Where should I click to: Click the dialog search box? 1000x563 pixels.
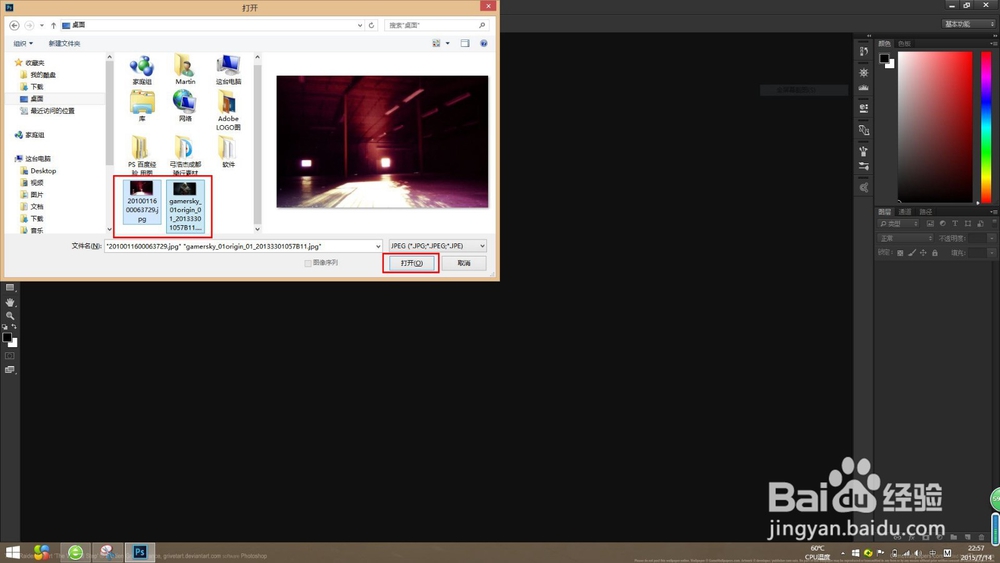(x=437, y=25)
